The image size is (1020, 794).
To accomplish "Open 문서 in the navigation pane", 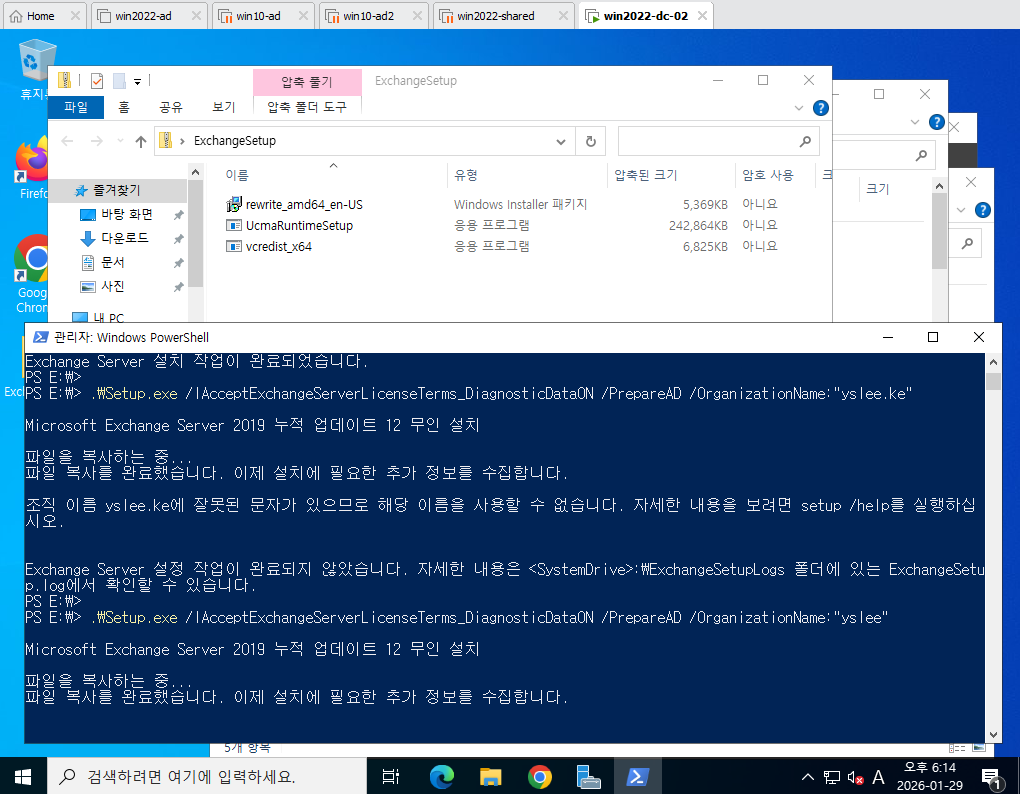I will 112,263.
